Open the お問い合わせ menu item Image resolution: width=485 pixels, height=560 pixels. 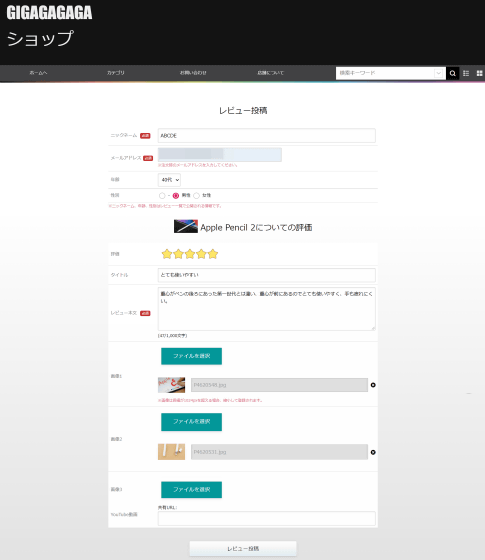tap(193, 73)
